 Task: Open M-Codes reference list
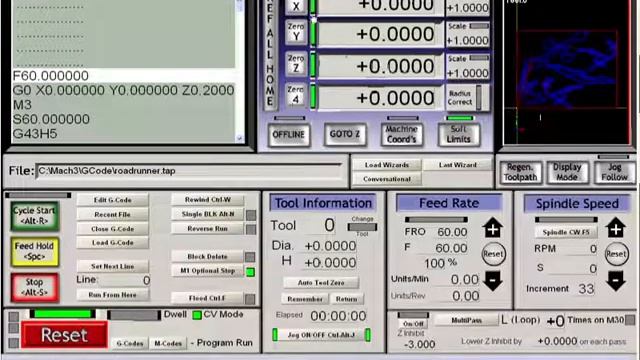tap(168, 343)
